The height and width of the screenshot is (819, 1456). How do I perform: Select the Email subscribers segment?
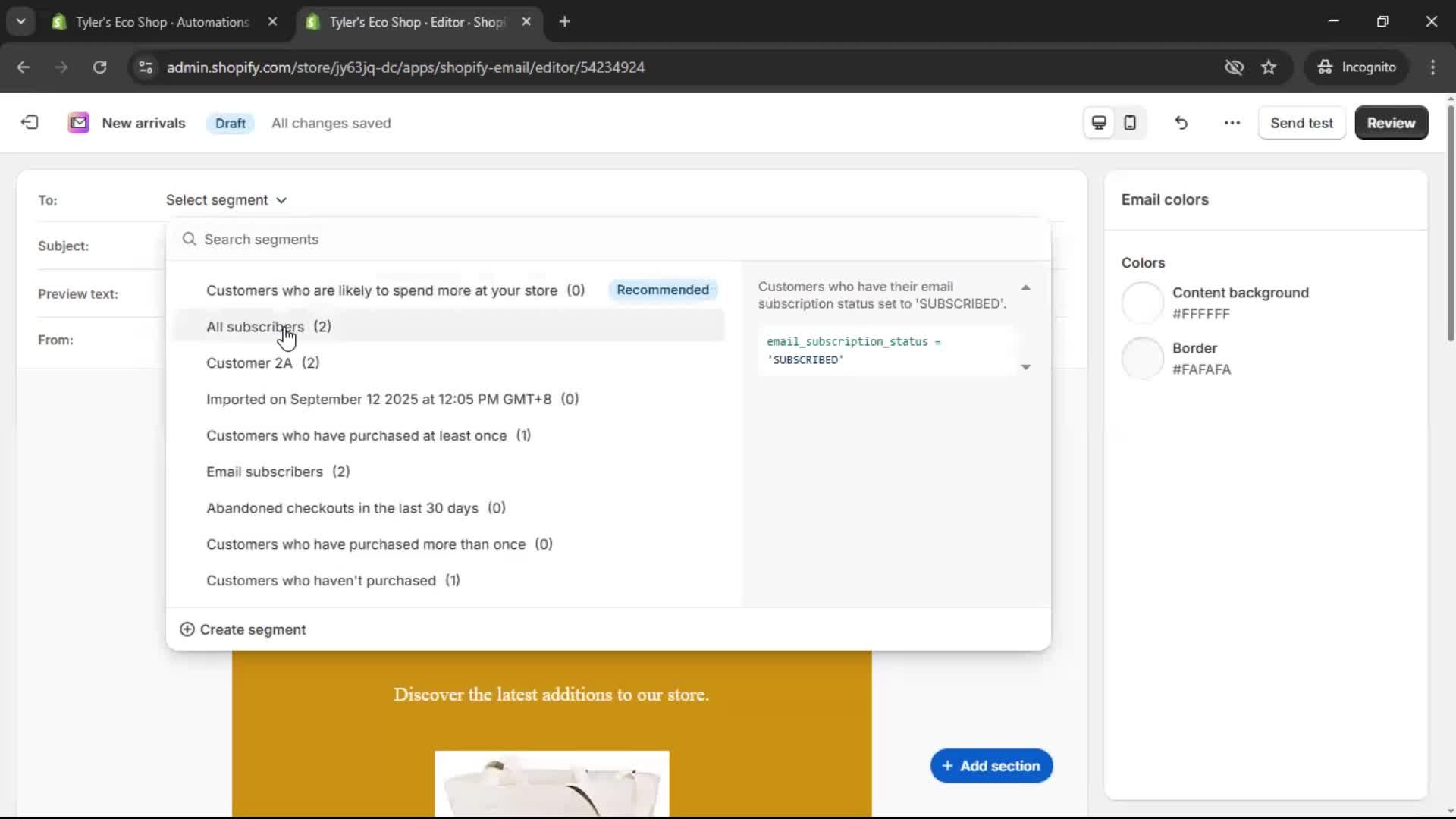point(264,471)
